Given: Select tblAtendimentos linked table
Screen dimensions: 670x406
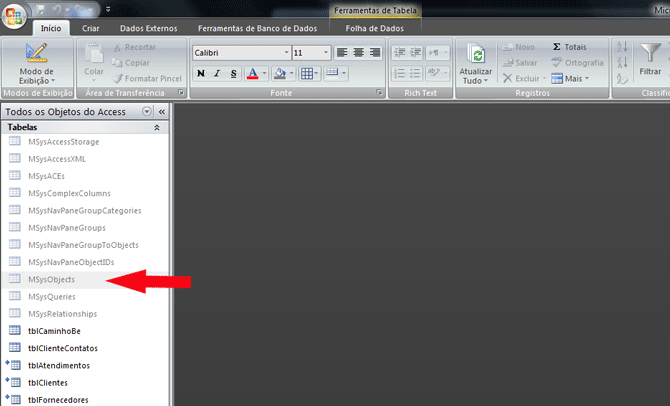Looking at the screenshot, I should click(85, 365).
